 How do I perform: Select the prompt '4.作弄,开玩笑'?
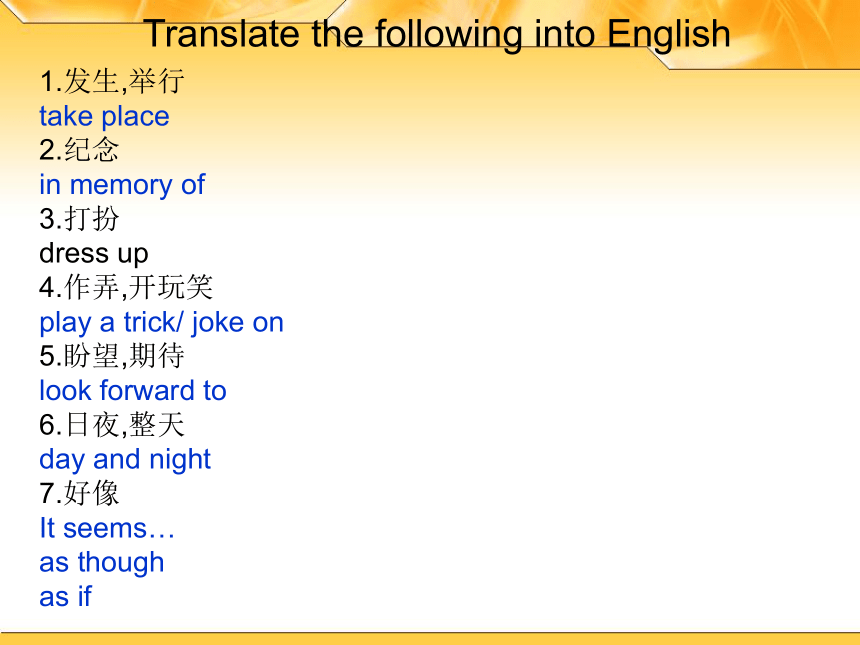coord(126,287)
